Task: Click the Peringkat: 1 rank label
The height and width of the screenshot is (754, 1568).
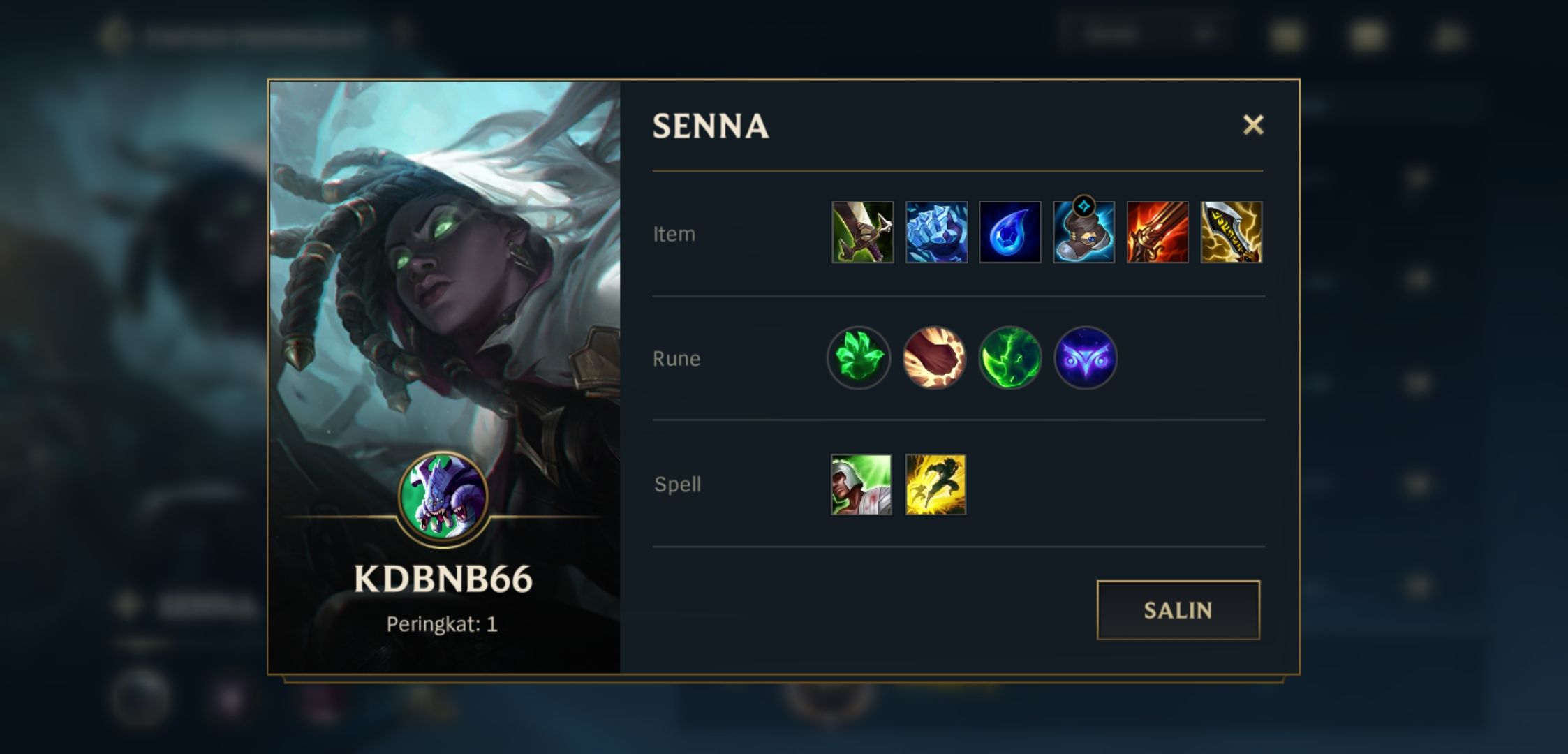Action: (x=442, y=624)
